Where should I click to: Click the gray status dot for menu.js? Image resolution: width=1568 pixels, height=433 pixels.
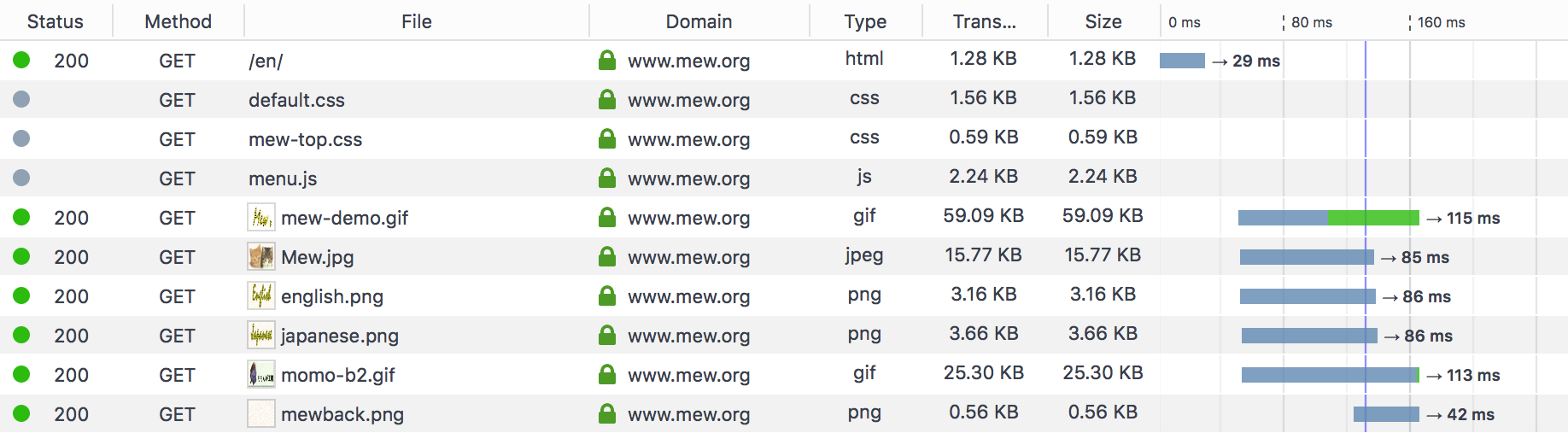point(21,178)
